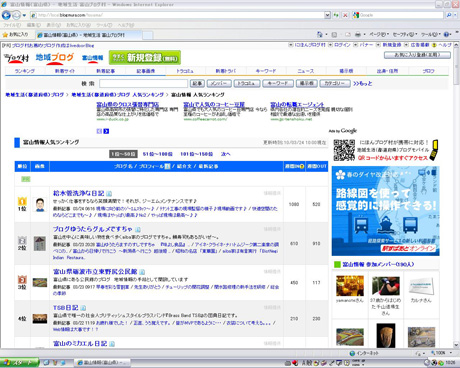Click the search magnifier icon beside Google box
This screenshot has width=460, height=368.
[x=449, y=15]
